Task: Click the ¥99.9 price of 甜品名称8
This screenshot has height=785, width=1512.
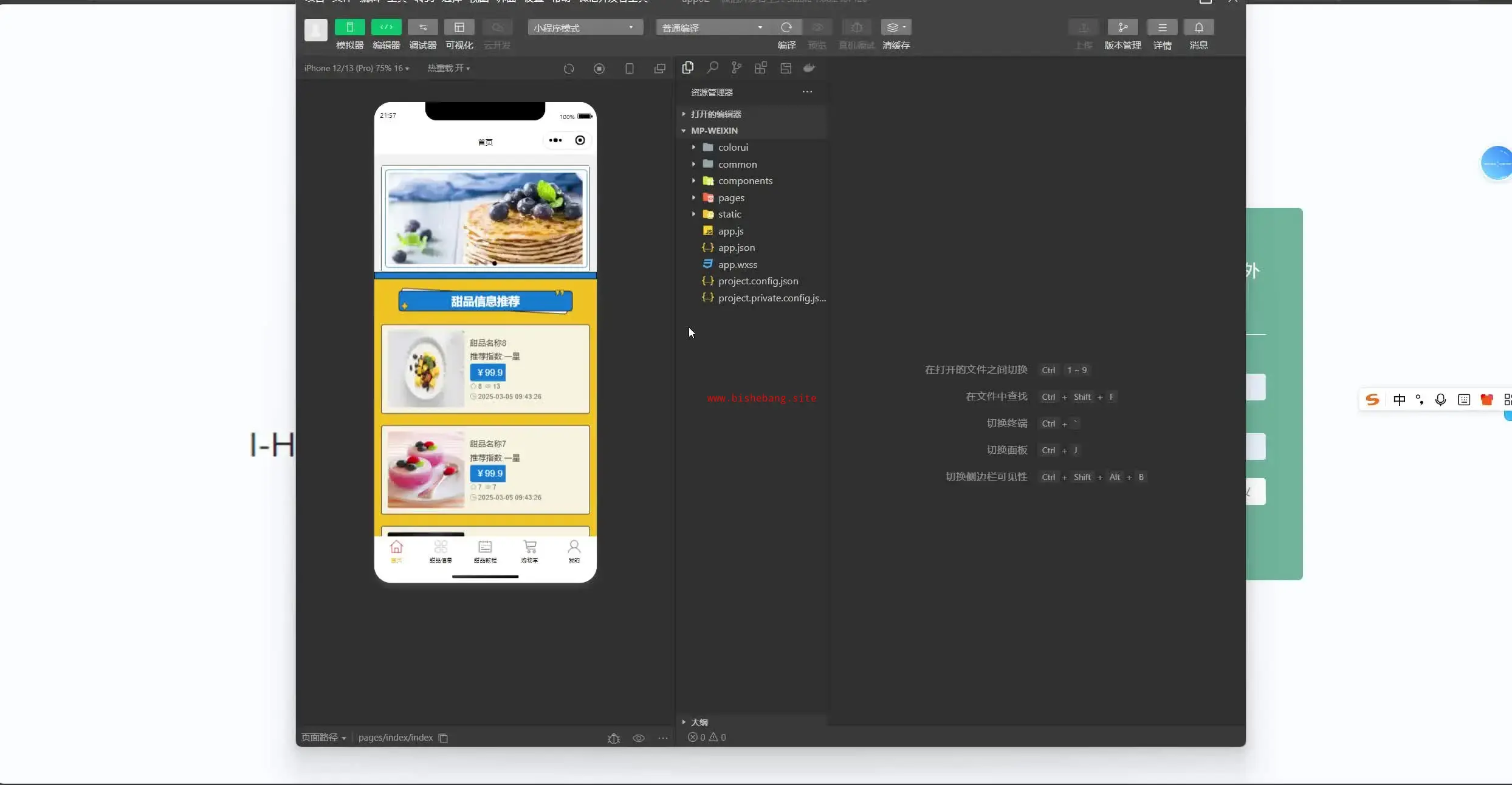Action: (x=489, y=372)
